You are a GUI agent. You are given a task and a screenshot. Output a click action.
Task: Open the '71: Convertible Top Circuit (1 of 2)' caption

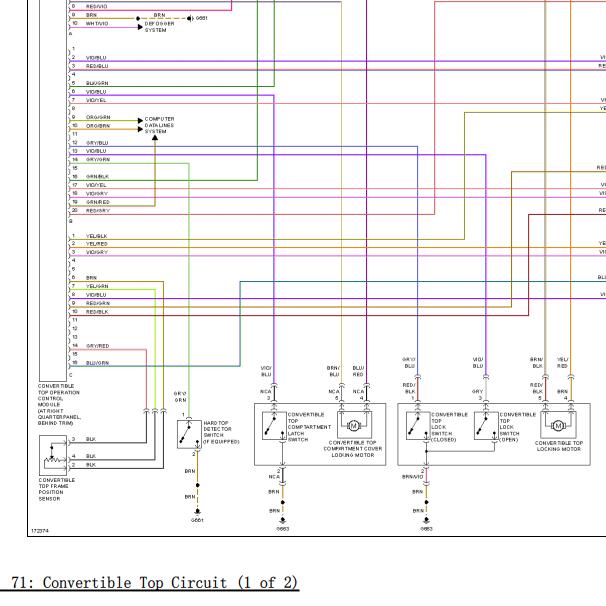coord(155,582)
